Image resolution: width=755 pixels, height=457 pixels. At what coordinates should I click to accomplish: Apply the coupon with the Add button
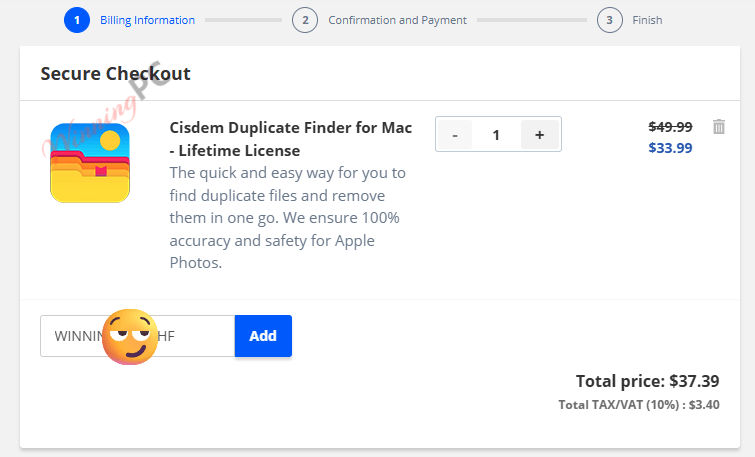click(x=263, y=336)
